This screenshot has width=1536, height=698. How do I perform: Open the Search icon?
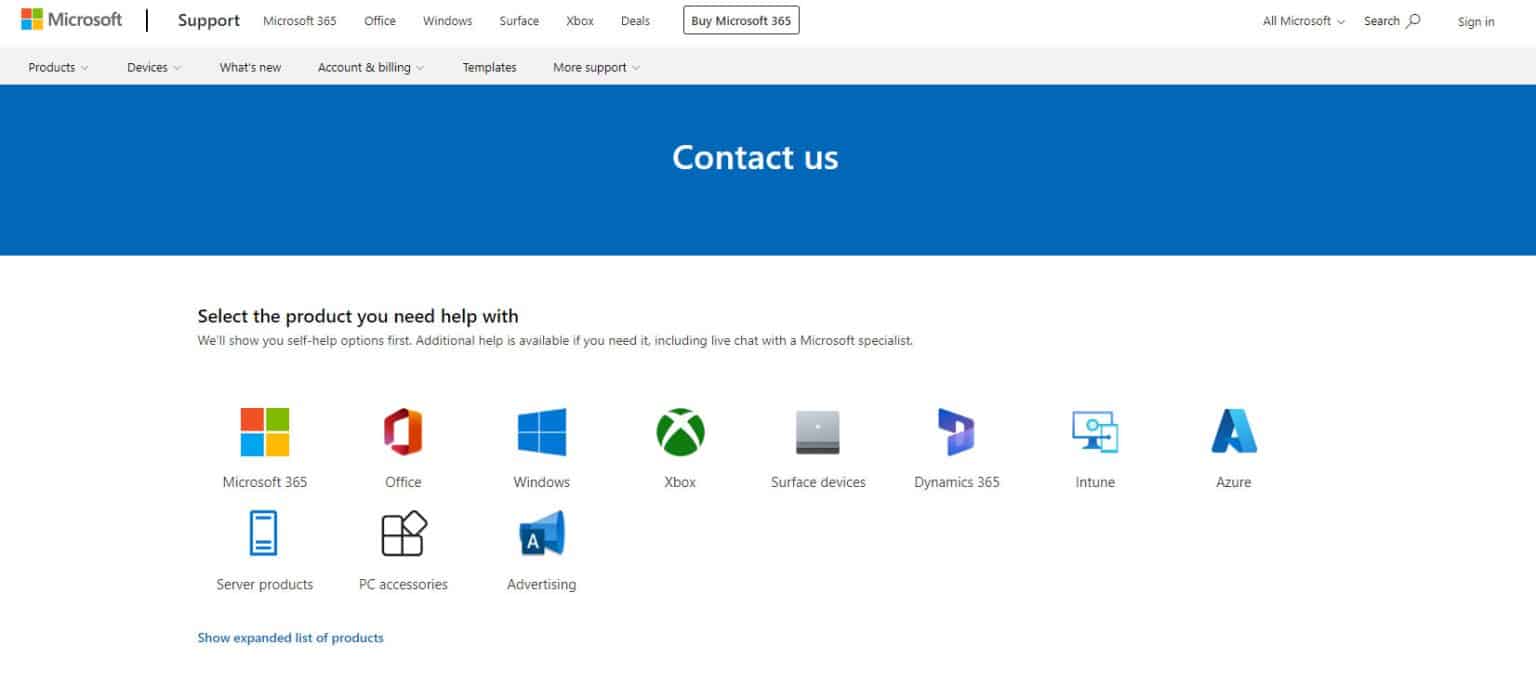tap(1391, 20)
